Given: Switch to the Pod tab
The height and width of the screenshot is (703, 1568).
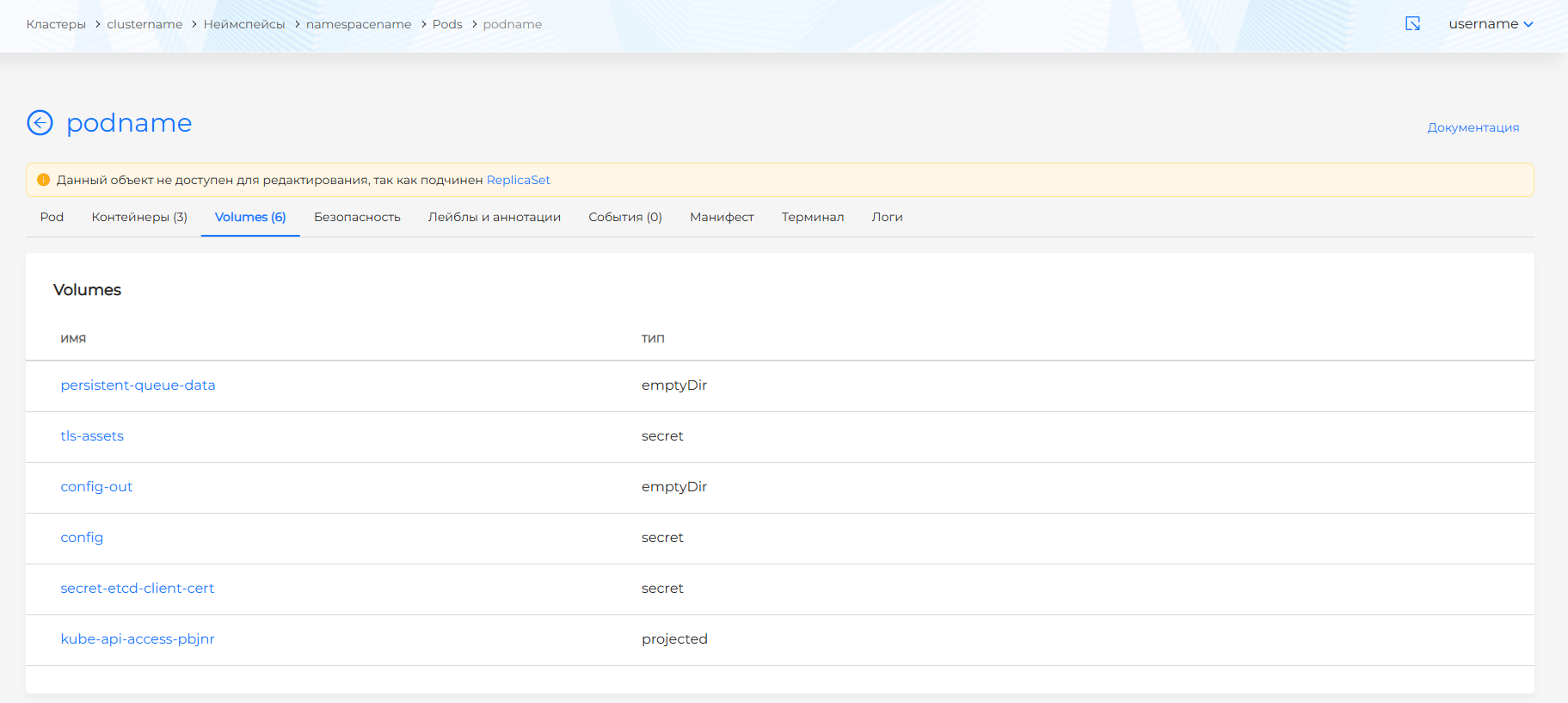Looking at the screenshot, I should click(x=52, y=217).
